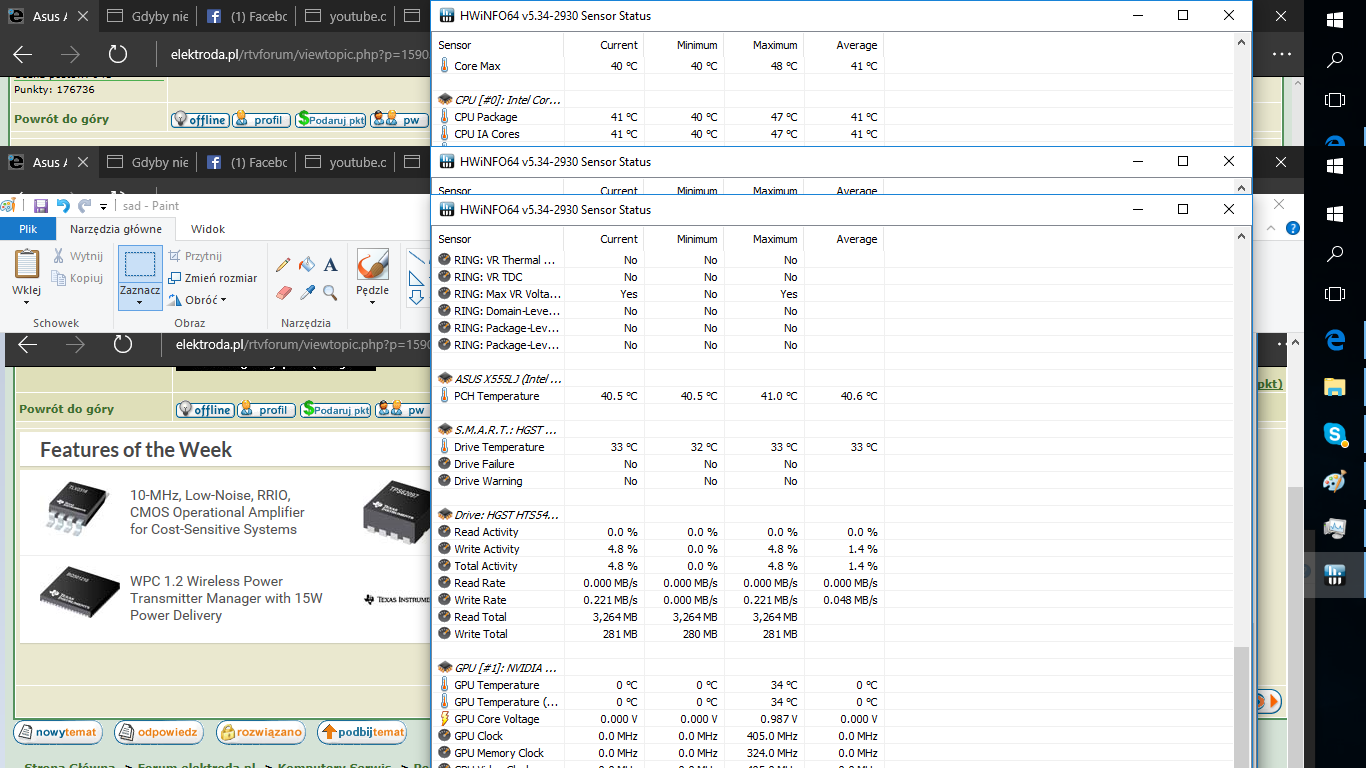This screenshot has width=1366, height=768.
Task: Click the odpowiedz reply button
Action: pyautogui.click(x=158, y=732)
